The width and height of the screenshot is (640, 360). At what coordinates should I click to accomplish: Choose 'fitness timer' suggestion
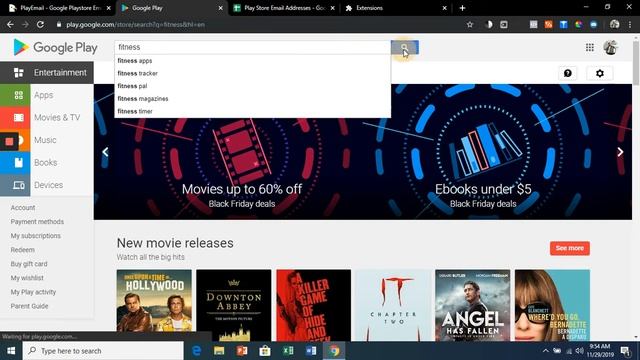click(253, 111)
